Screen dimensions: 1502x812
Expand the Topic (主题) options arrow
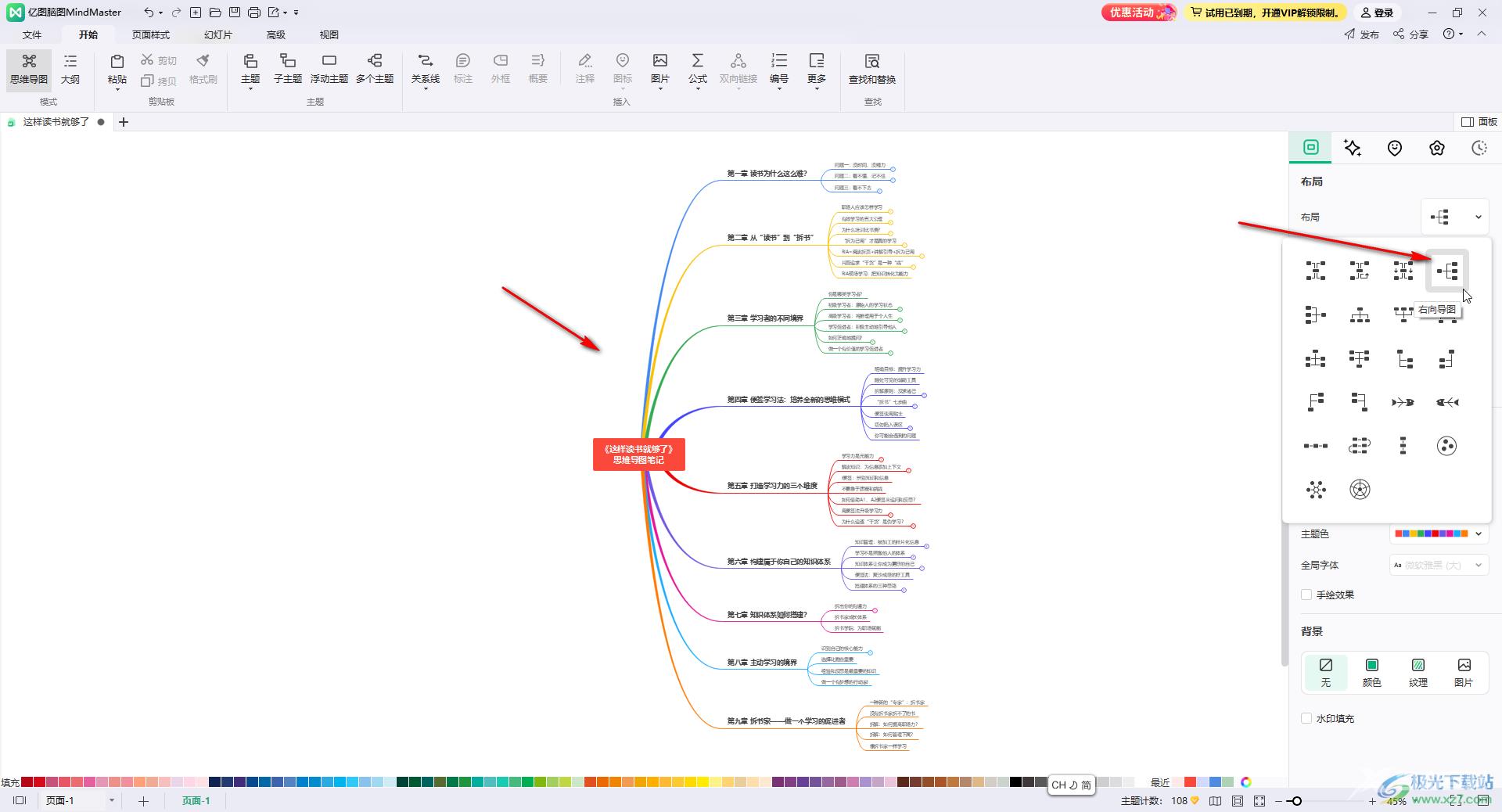[x=250, y=89]
